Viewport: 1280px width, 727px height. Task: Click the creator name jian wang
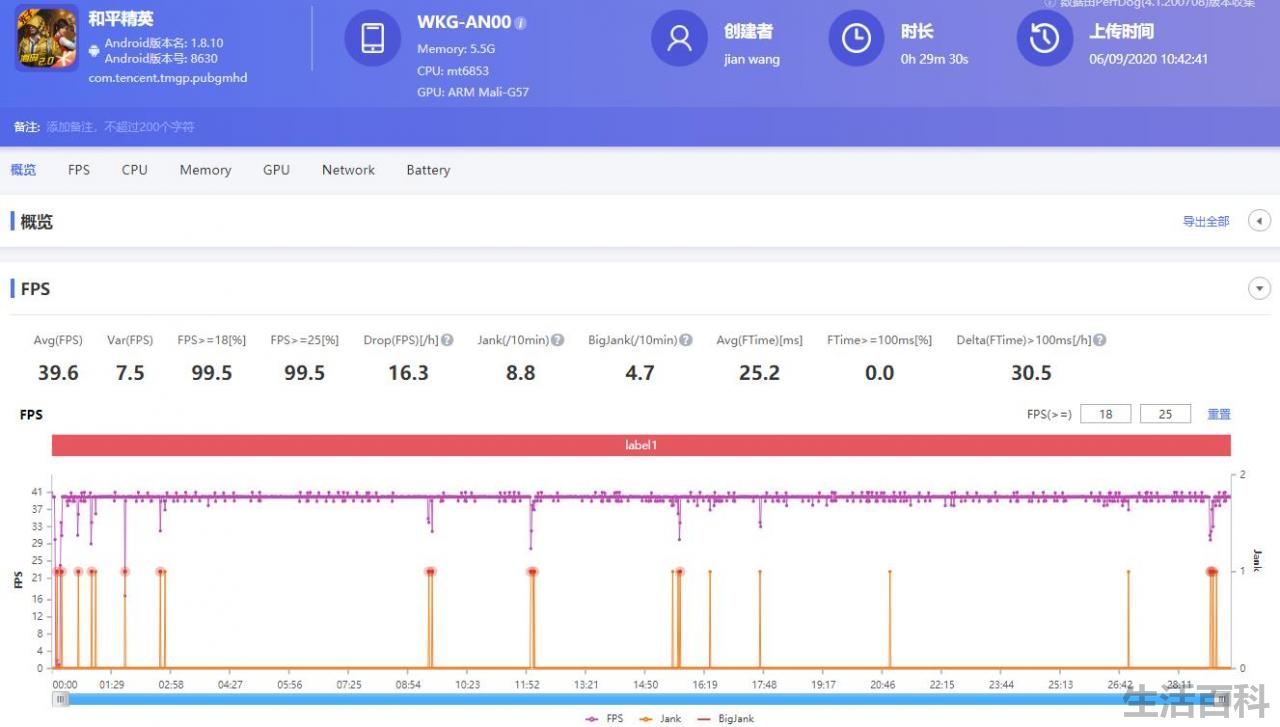tap(752, 59)
